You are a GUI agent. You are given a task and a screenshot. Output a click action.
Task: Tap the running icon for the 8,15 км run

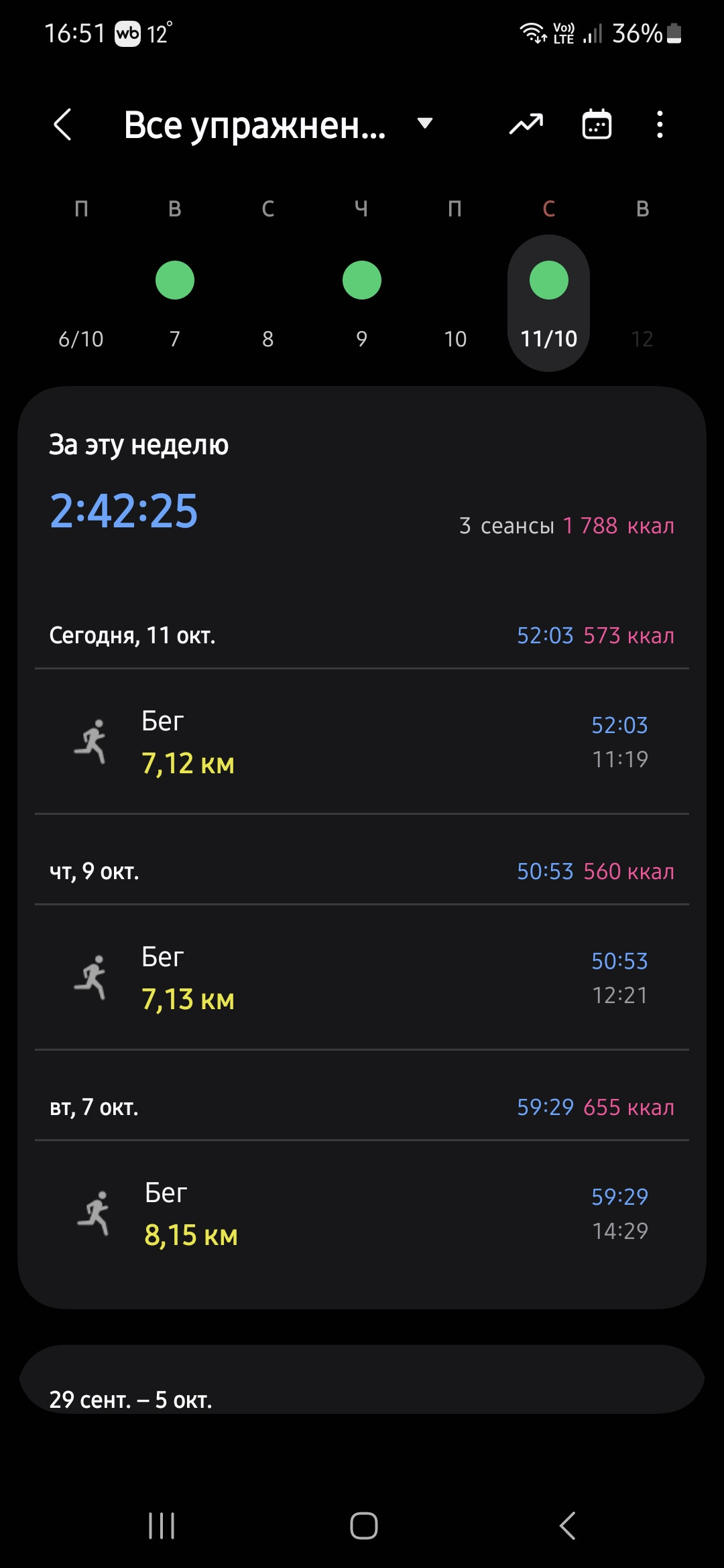pos(95,1213)
